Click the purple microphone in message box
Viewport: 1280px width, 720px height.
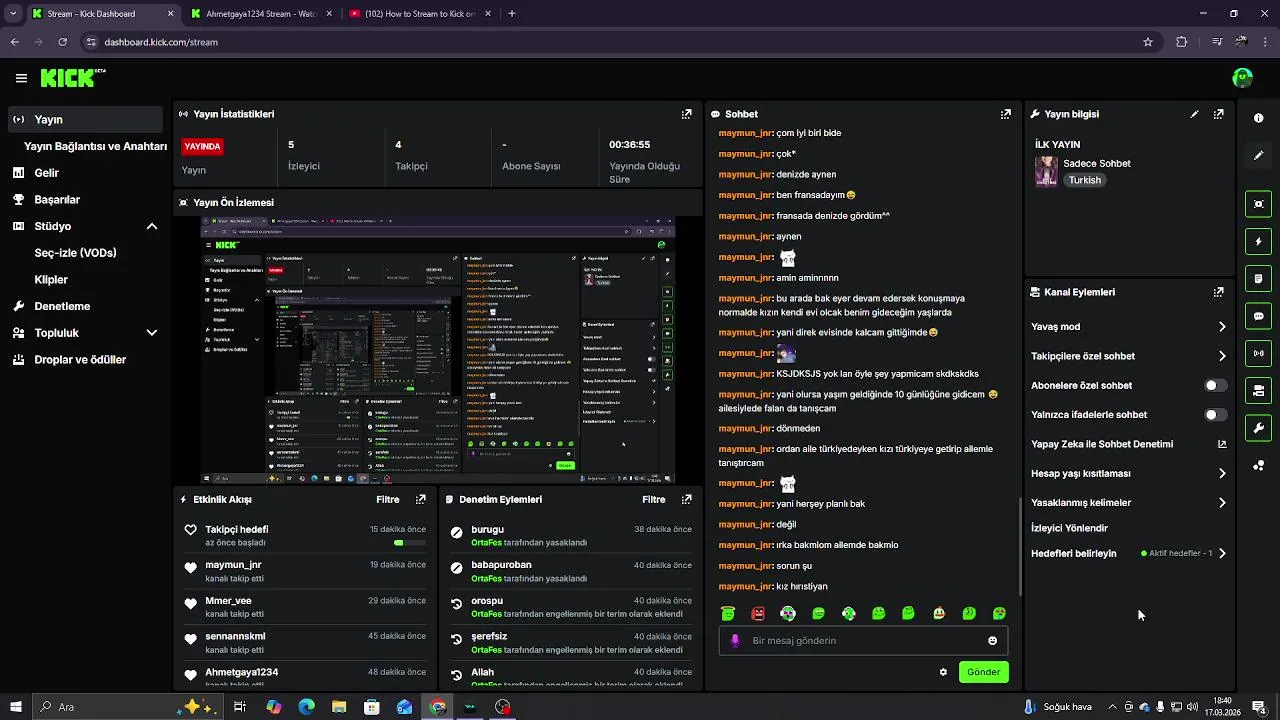pyautogui.click(x=735, y=641)
